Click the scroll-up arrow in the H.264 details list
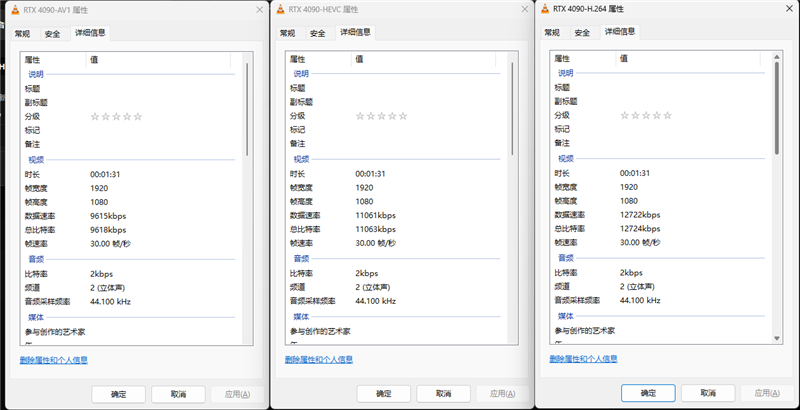This screenshot has height=410, width=800. tap(777, 56)
